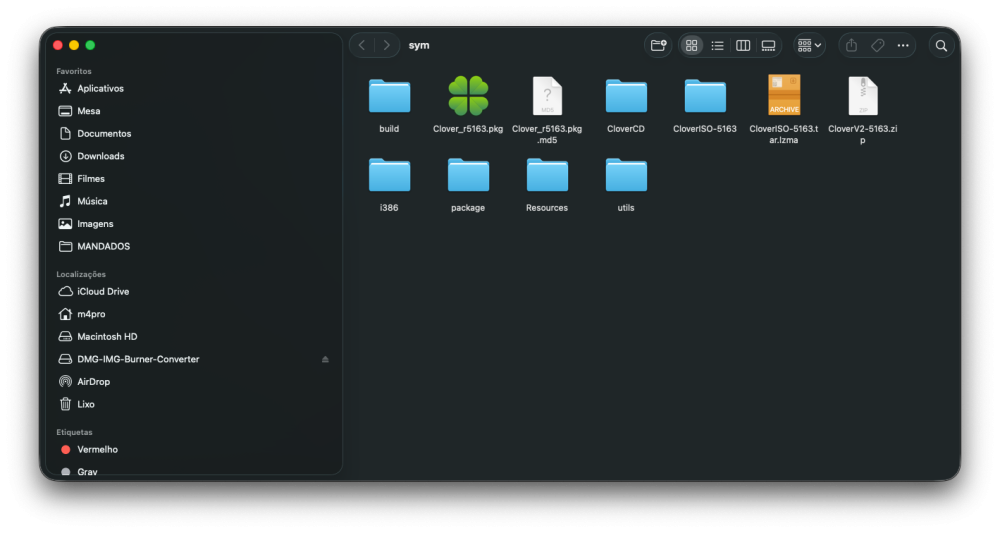Image resolution: width=1000 pixels, height=533 pixels.
Task: Create a new folder from the toolbar
Action: tap(658, 45)
